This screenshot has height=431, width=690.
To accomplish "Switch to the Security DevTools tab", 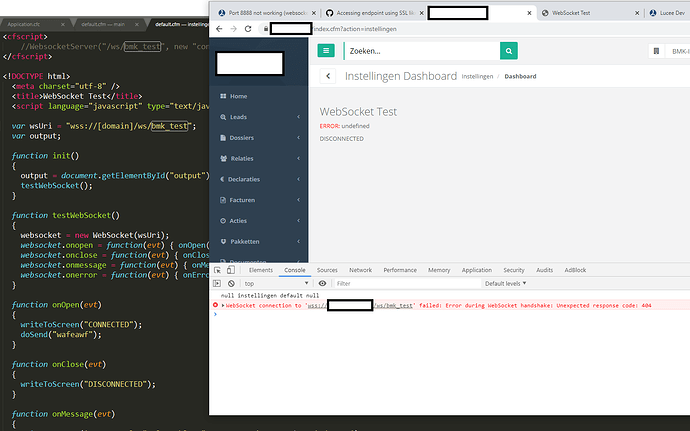I will (514, 270).
